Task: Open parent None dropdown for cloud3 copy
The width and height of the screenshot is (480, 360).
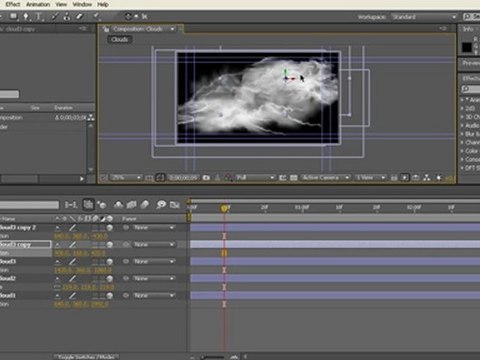Action: click(154, 245)
